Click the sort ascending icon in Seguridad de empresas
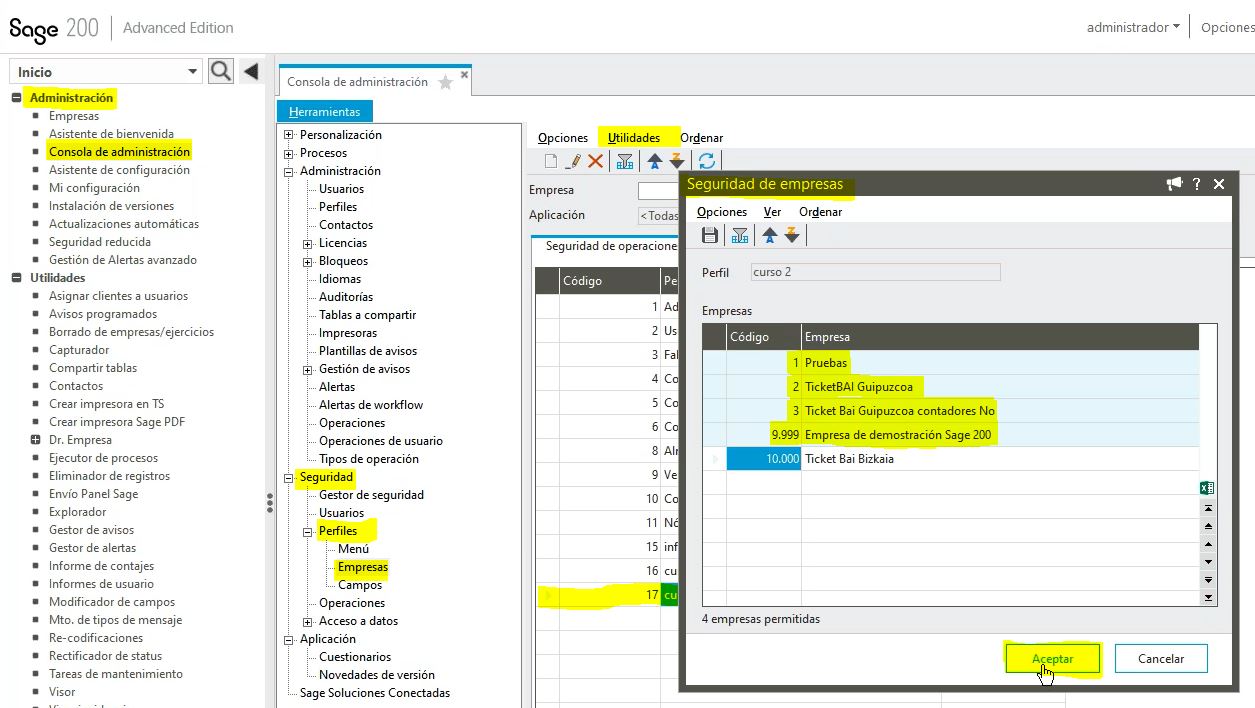 770,235
